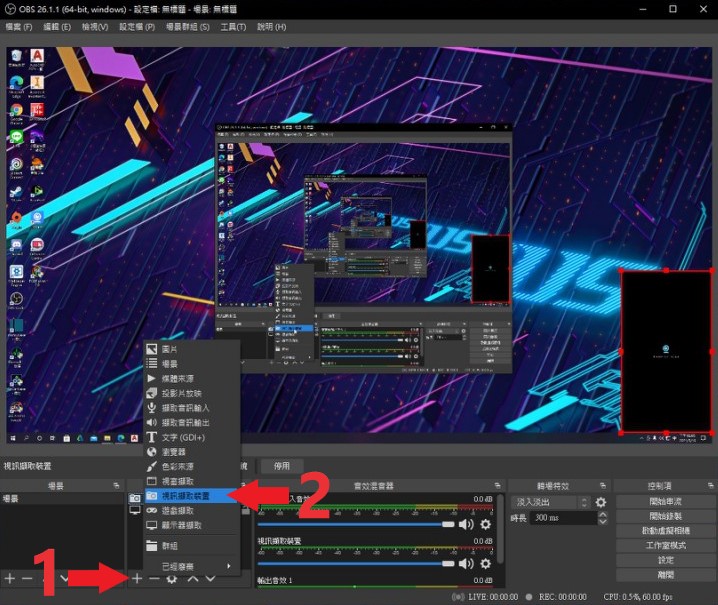Add a new scene with the plus icon
The width and height of the screenshot is (718, 605).
tap(10, 578)
